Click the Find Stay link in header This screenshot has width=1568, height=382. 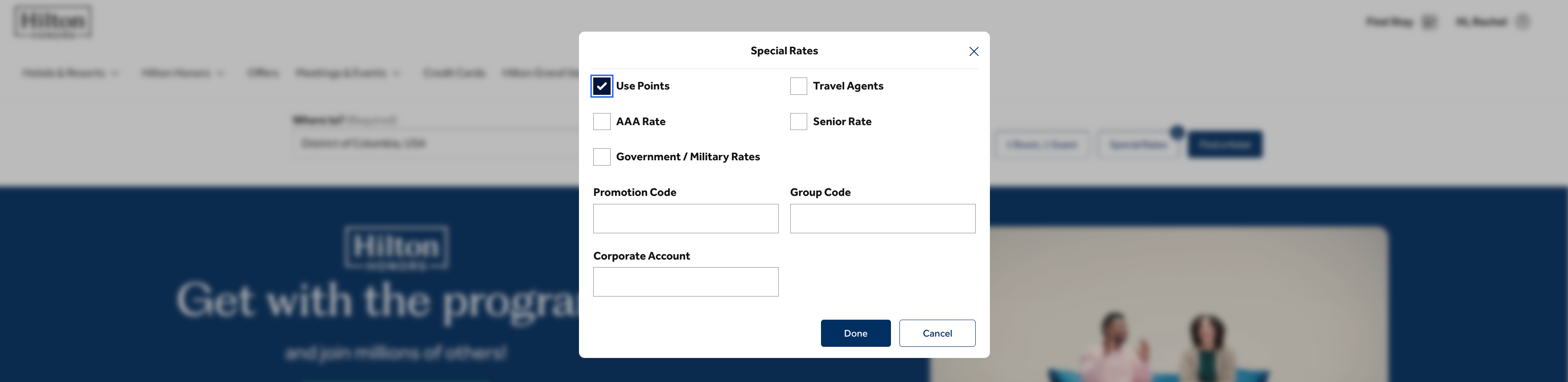coord(1400,22)
